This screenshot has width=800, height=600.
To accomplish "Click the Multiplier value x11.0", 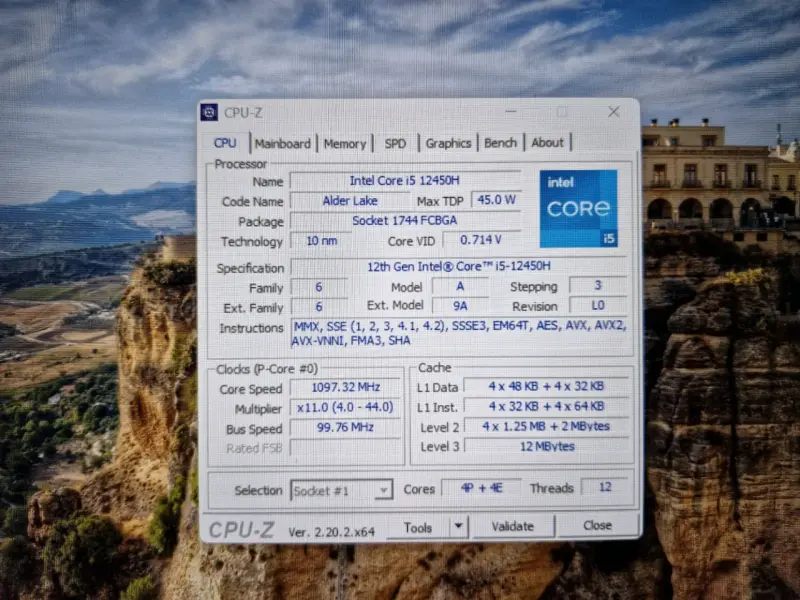I will (x=345, y=407).
